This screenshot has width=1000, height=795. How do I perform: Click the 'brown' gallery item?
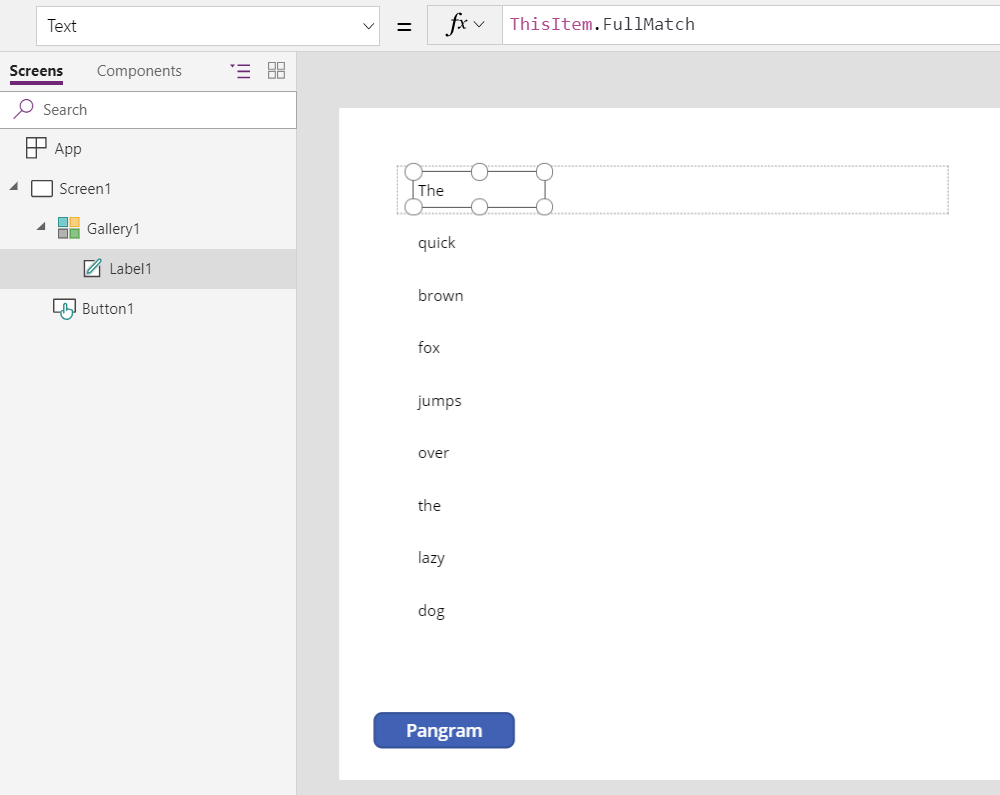coord(441,296)
